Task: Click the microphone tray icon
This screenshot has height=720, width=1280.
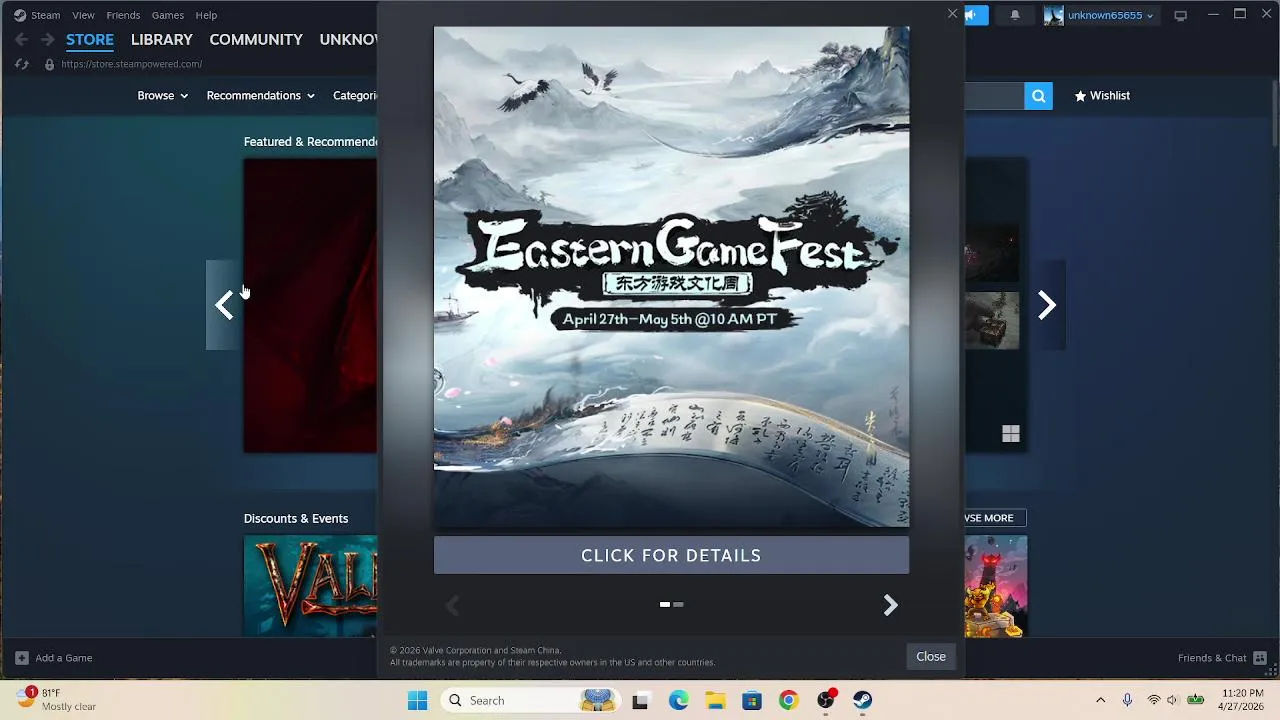Action: tap(1127, 700)
